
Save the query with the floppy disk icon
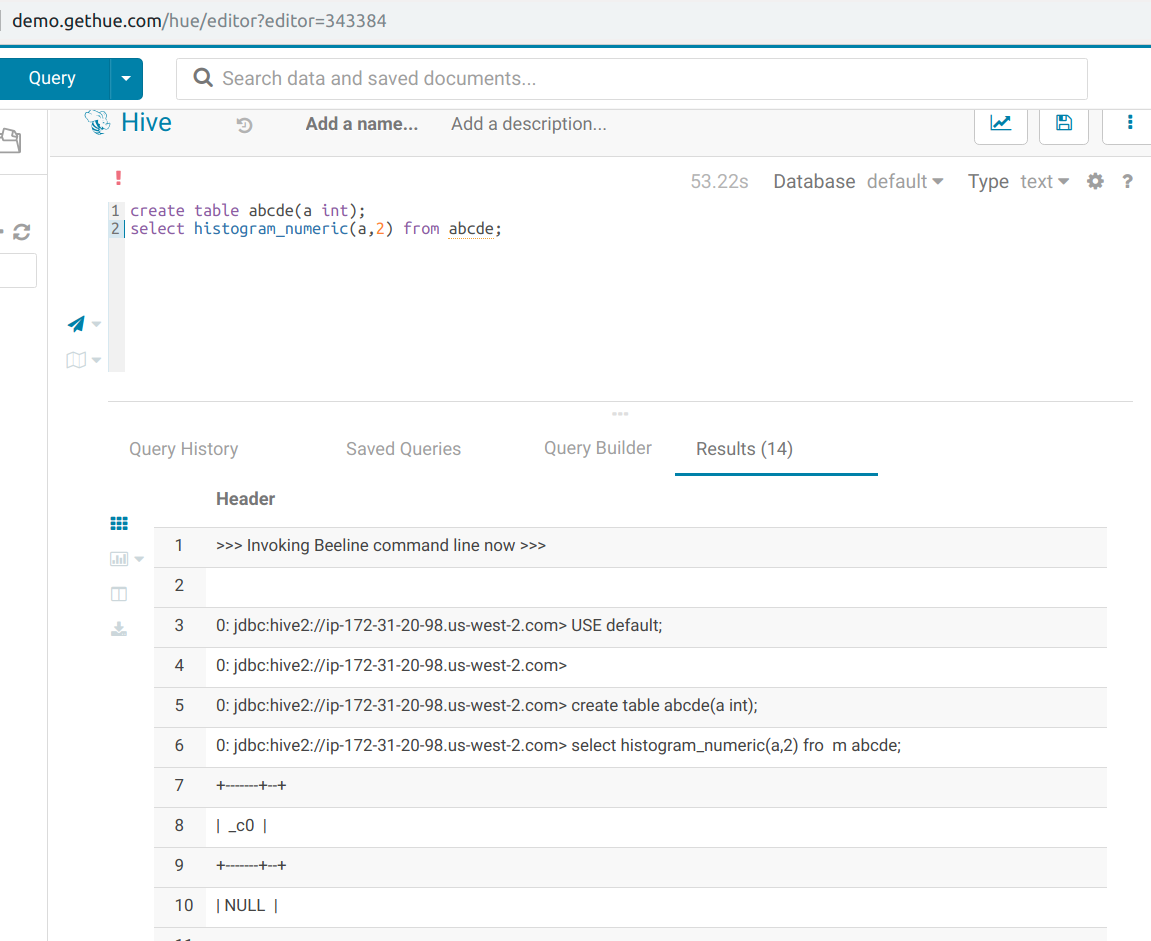pos(1064,123)
